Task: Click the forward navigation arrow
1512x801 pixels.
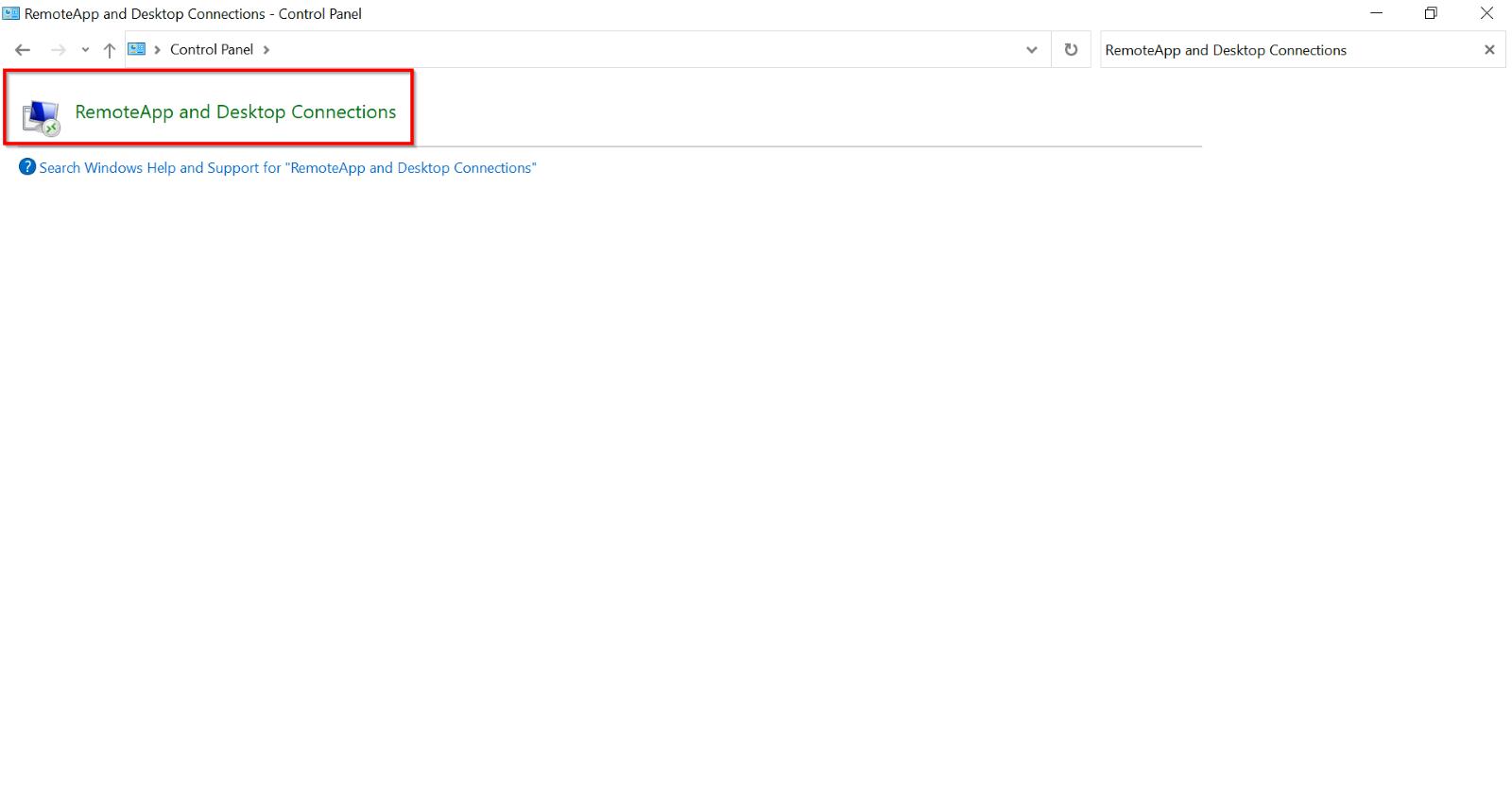Action: click(x=59, y=50)
